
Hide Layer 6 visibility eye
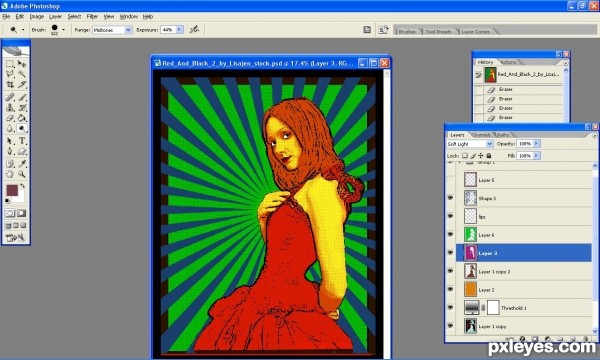click(x=450, y=235)
